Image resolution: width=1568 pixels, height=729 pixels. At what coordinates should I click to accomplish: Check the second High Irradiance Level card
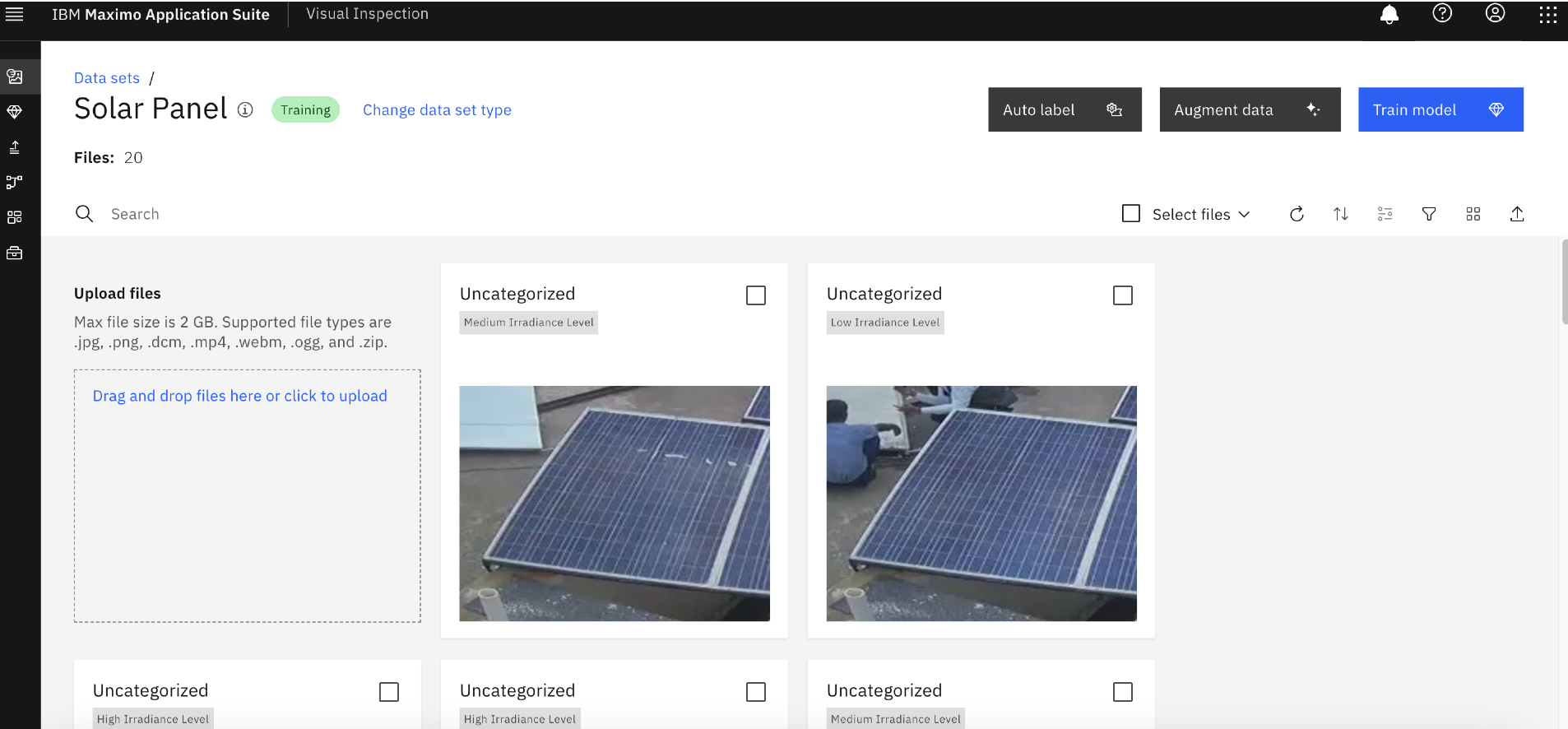point(756,692)
